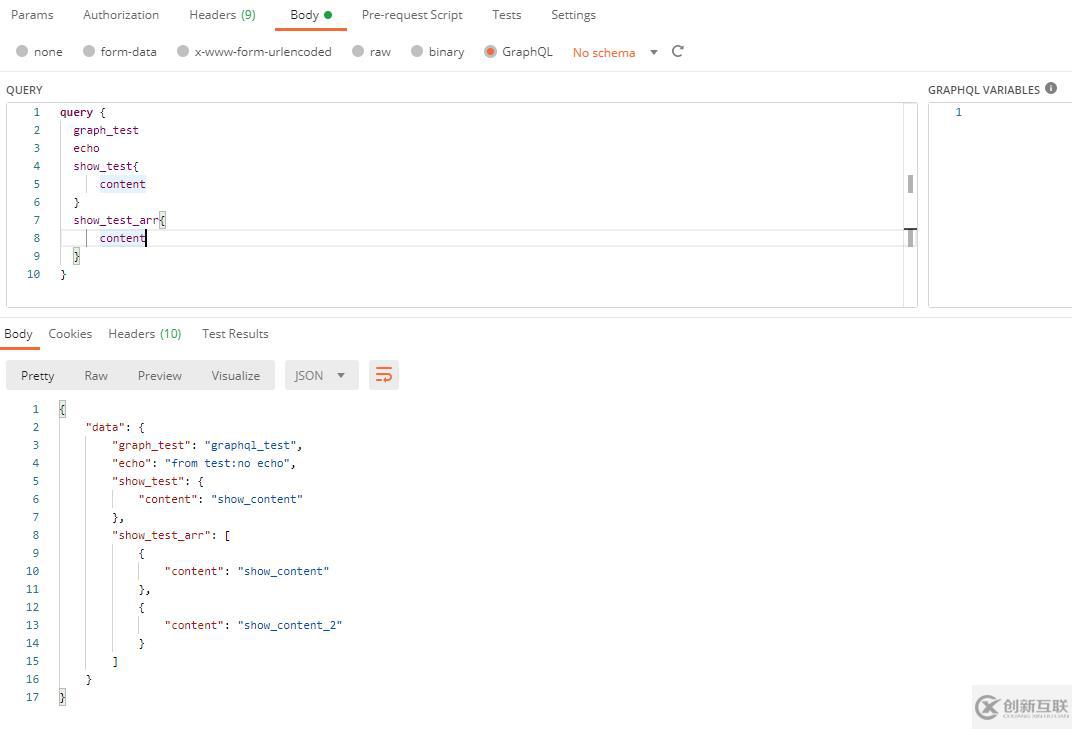The height and width of the screenshot is (729, 1072).
Task: Click 'content' on query line 8
Action: coord(122,238)
